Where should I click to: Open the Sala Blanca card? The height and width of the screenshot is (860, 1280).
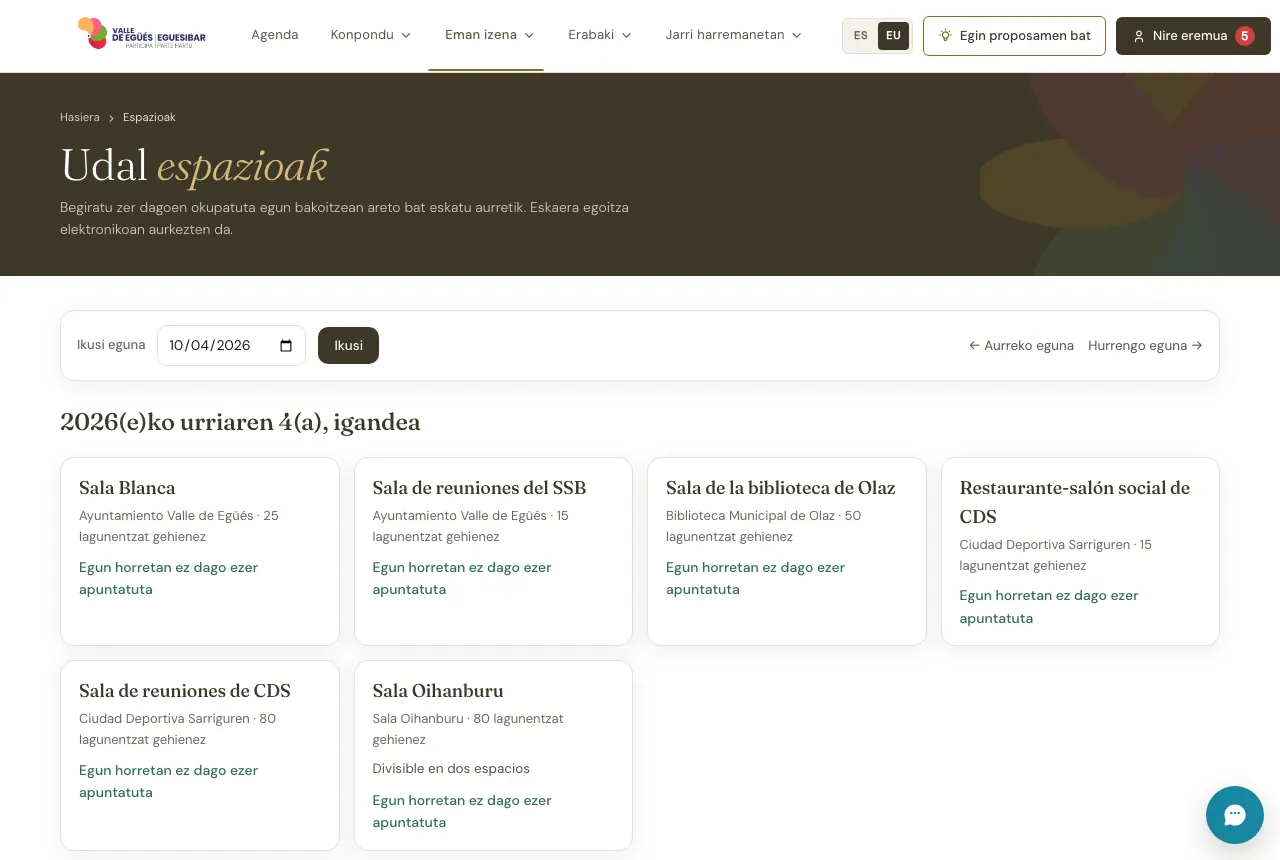(200, 551)
